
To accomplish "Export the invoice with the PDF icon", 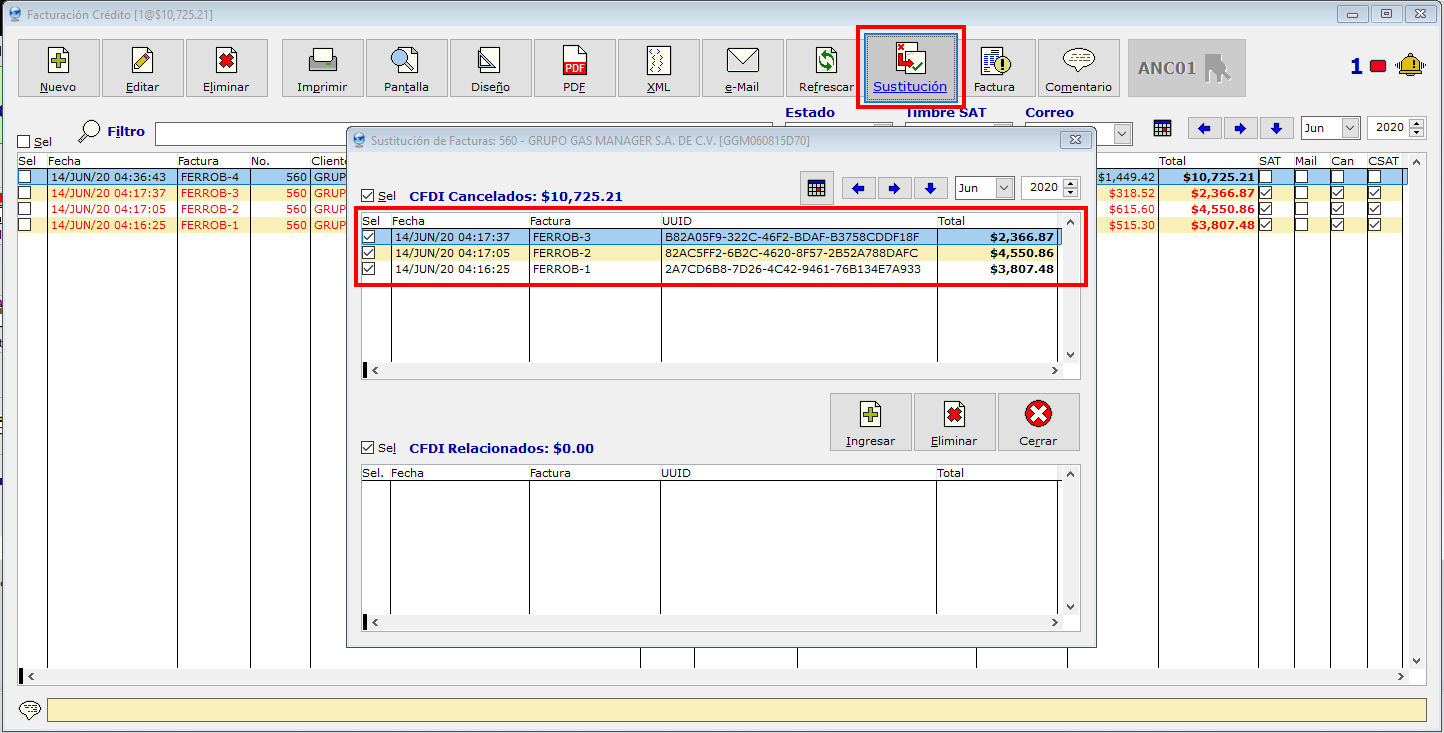I will click(575, 68).
